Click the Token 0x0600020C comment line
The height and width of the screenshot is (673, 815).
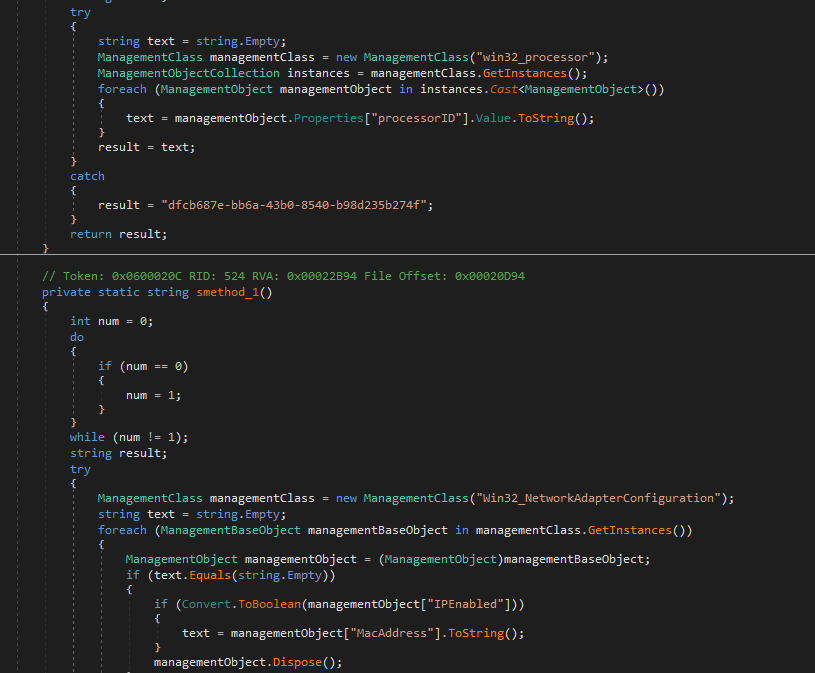[x=283, y=276]
